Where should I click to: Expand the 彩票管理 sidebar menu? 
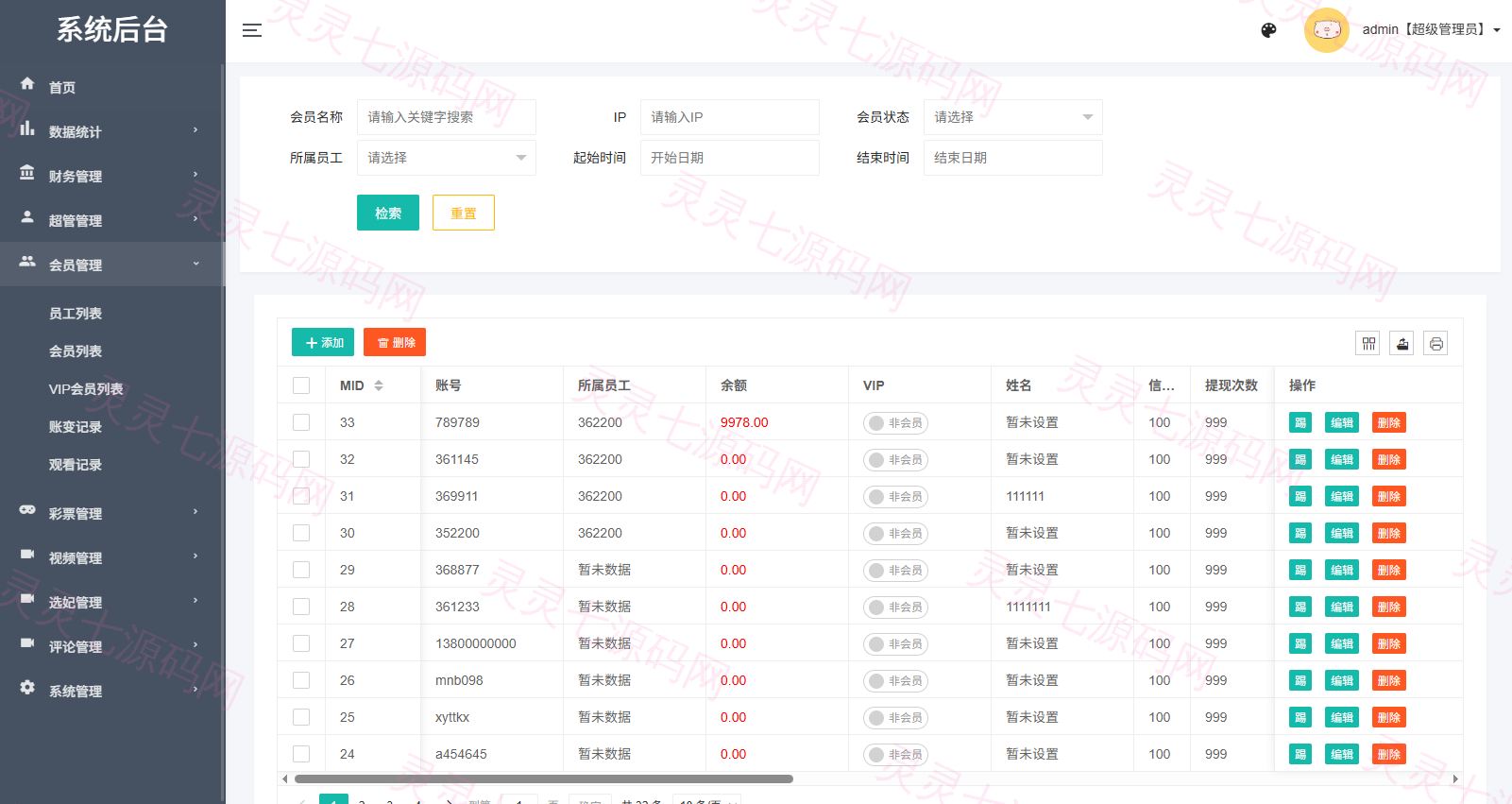(x=112, y=513)
